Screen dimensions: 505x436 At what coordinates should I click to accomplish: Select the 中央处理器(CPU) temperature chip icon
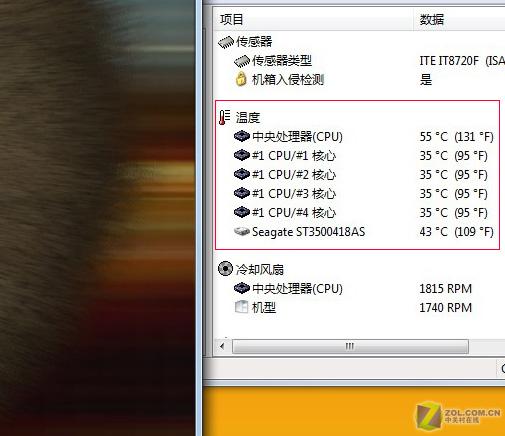pyautogui.click(x=242, y=136)
